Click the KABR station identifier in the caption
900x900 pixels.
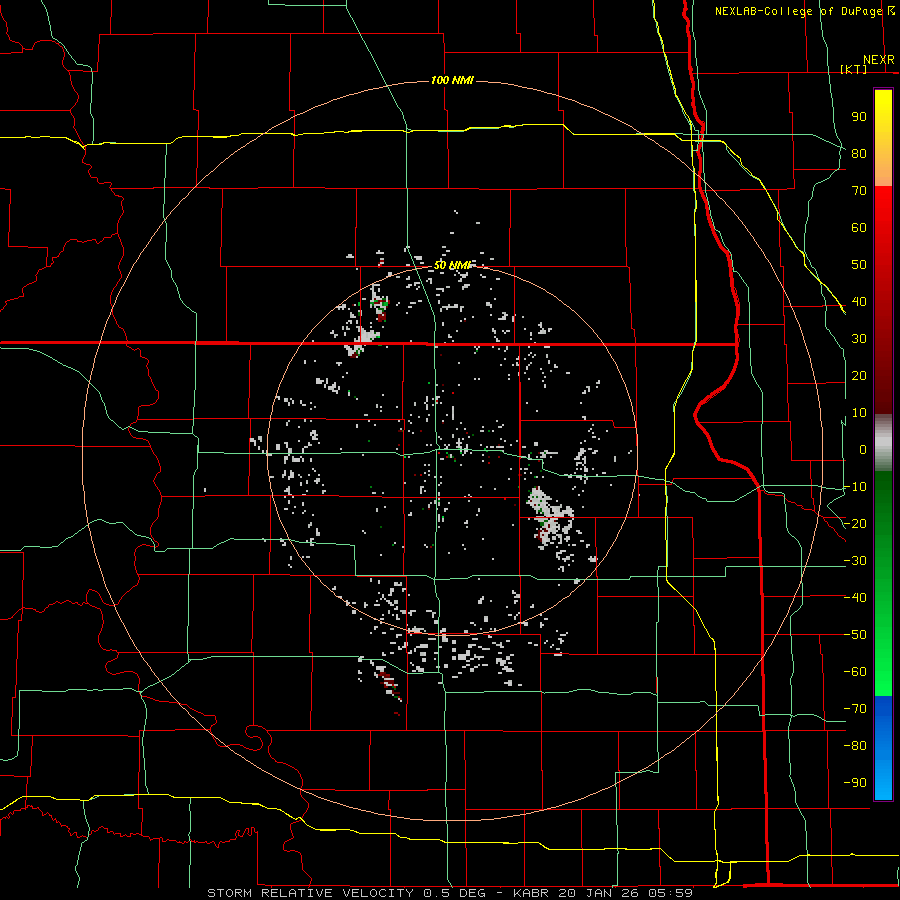531,893
